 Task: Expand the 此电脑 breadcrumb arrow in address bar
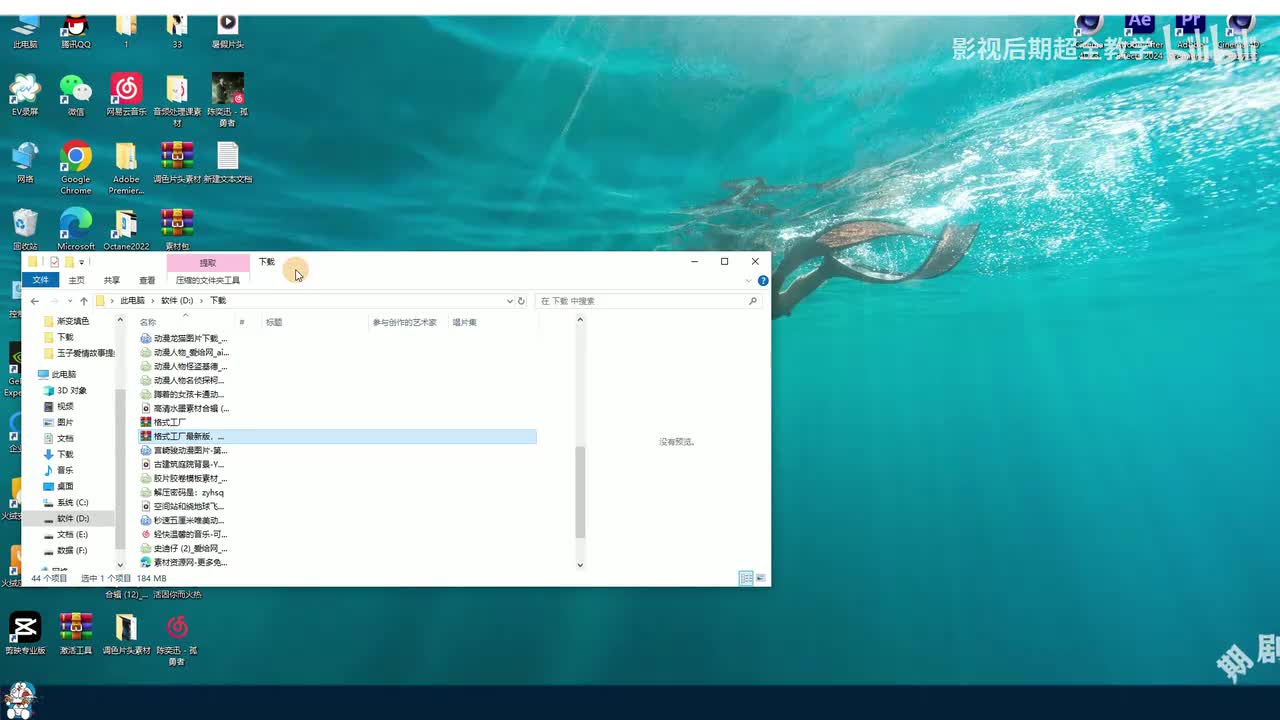(x=153, y=301)
